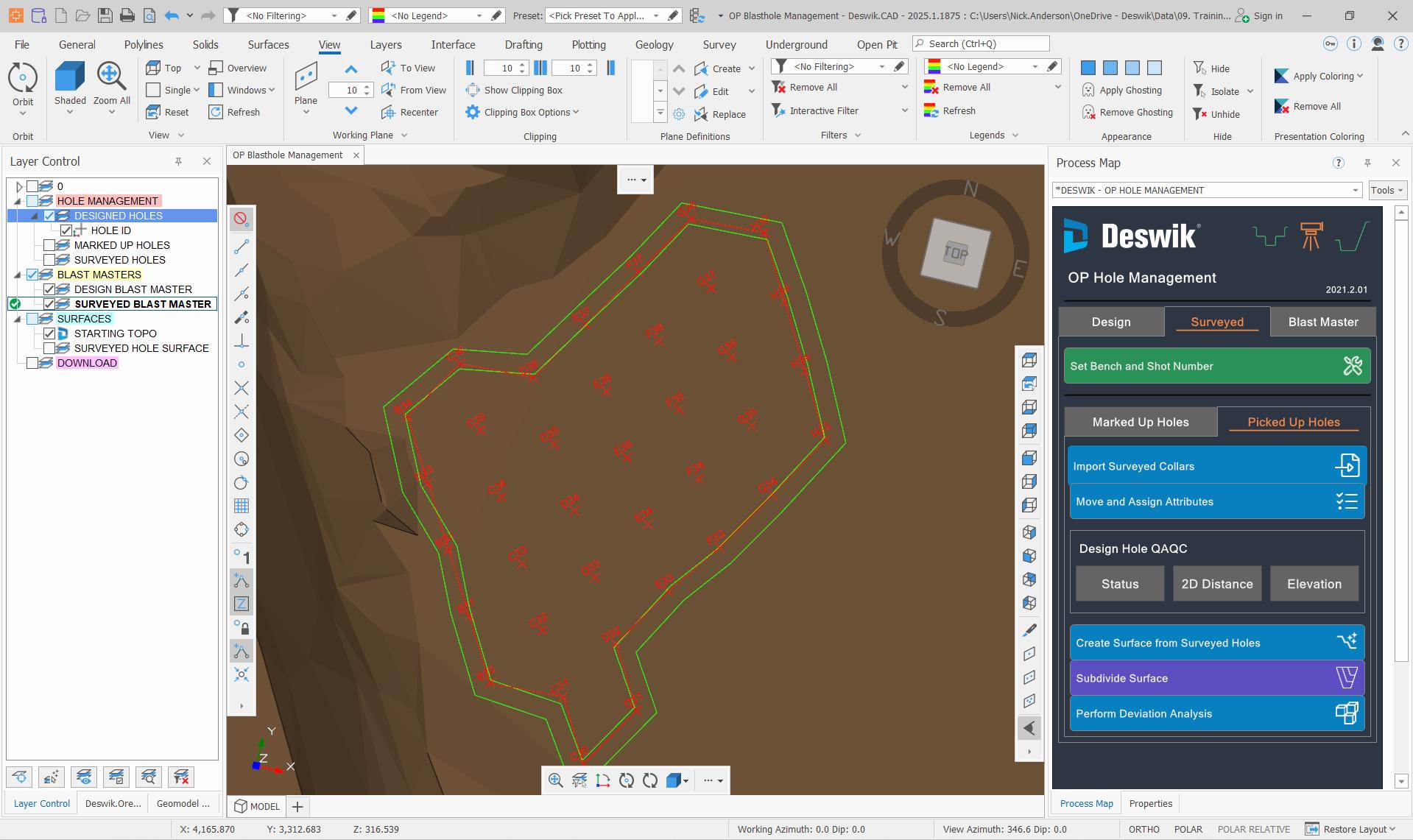Image resolution: width=1413 pixels, height=840 pixels.
Task: Toggle STARTING TOPO layer checkbox
Action: 49,333
